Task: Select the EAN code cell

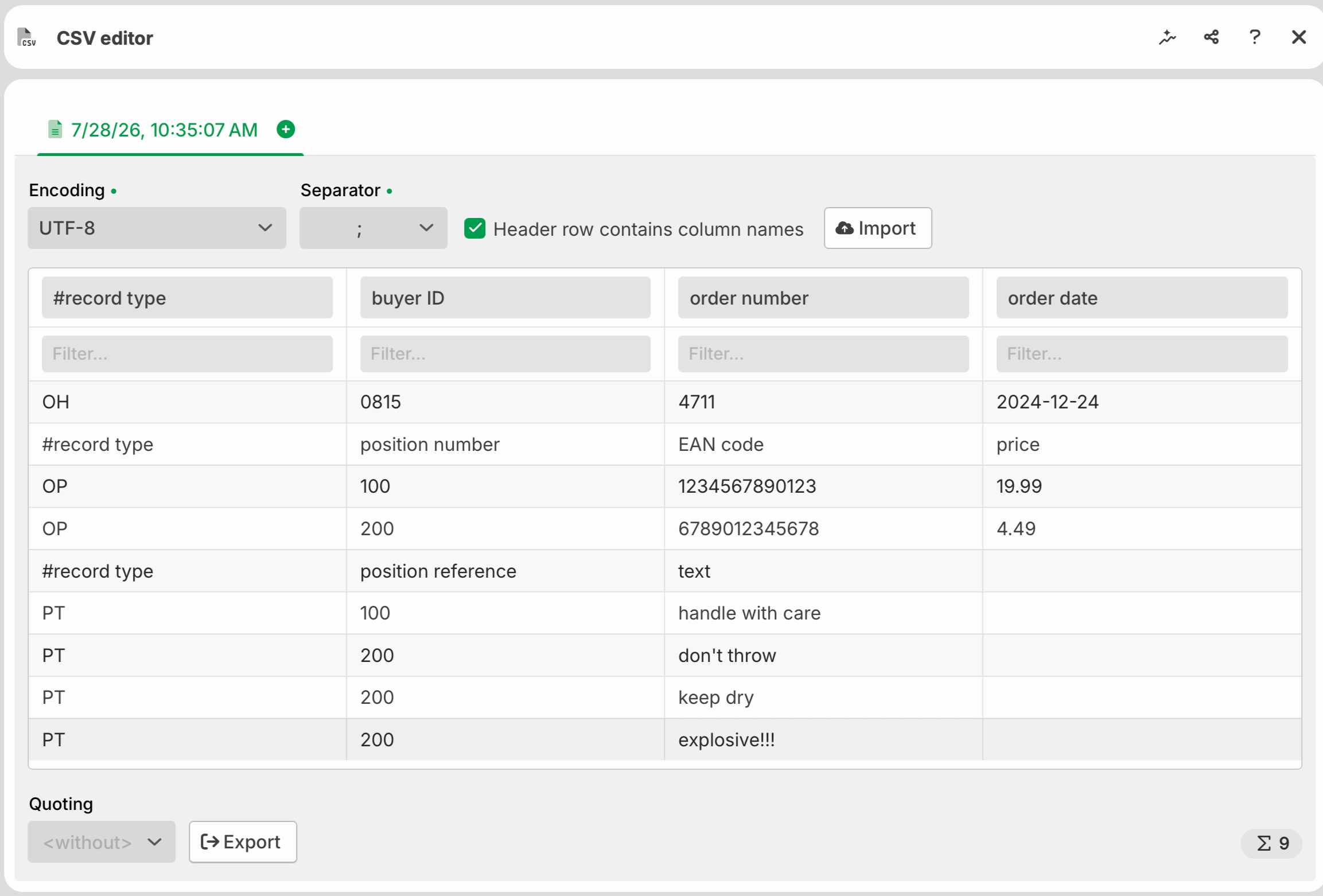Action: pos(823,445)
